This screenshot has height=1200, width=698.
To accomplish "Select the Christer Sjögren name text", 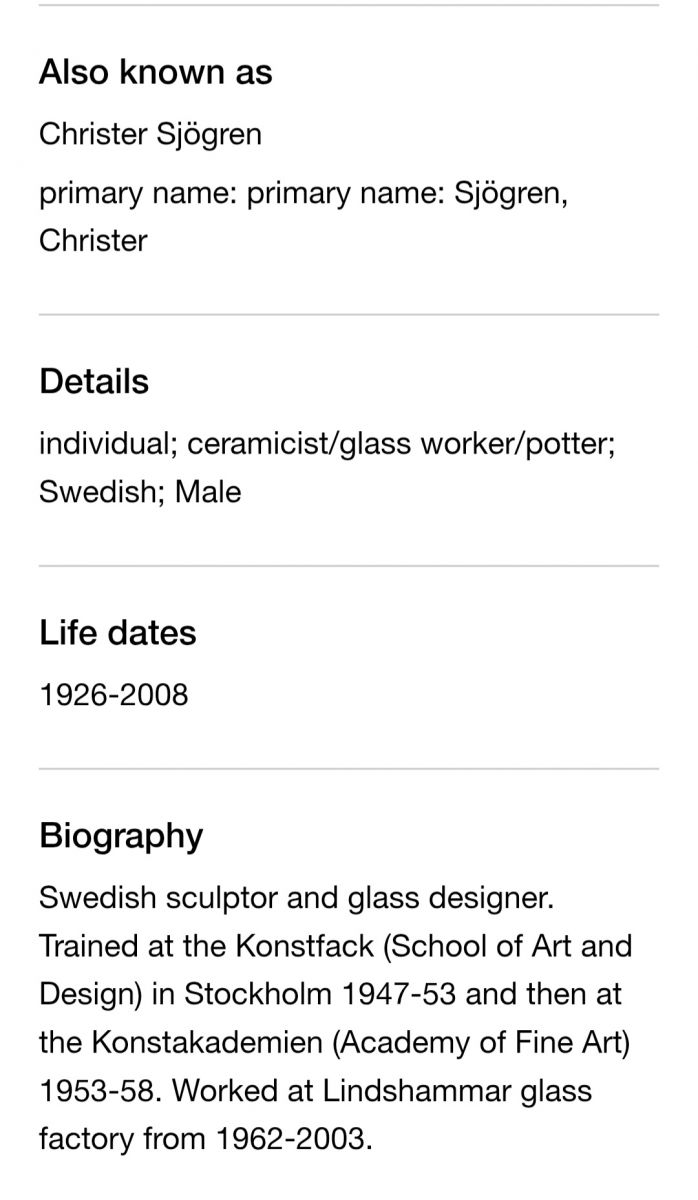I will [150, 134].
